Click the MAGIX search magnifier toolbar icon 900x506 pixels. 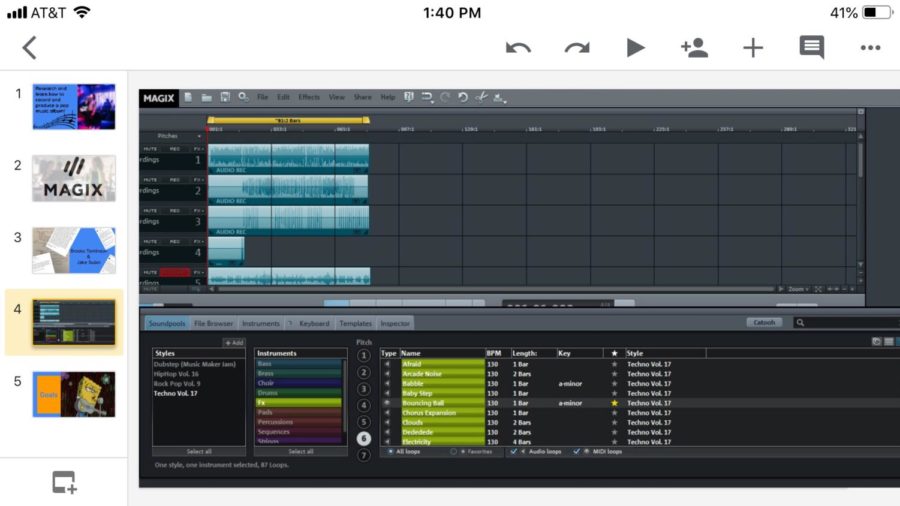(x=243, y=98)
